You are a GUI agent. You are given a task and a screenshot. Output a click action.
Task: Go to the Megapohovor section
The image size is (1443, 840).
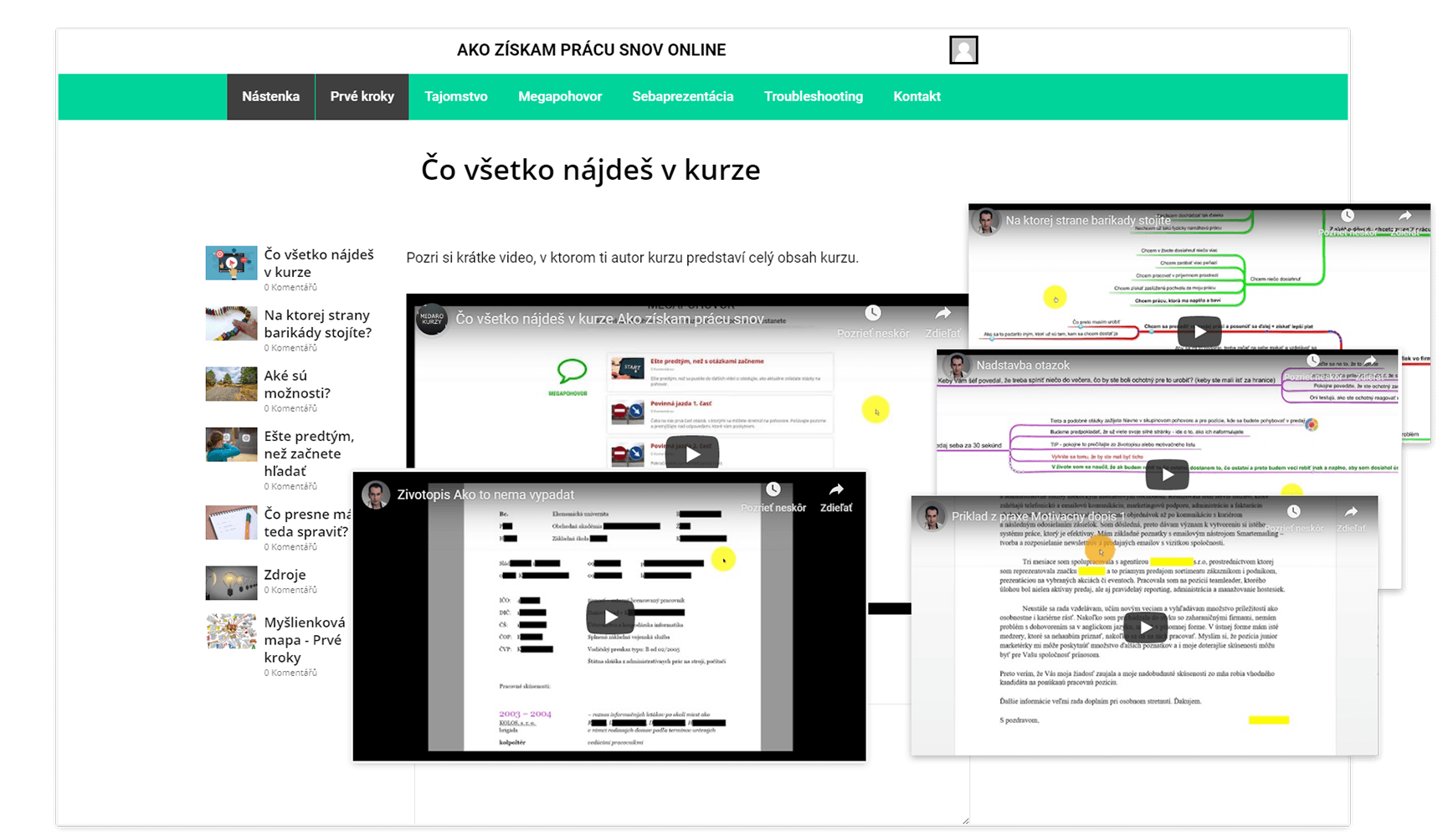(560, 96)
